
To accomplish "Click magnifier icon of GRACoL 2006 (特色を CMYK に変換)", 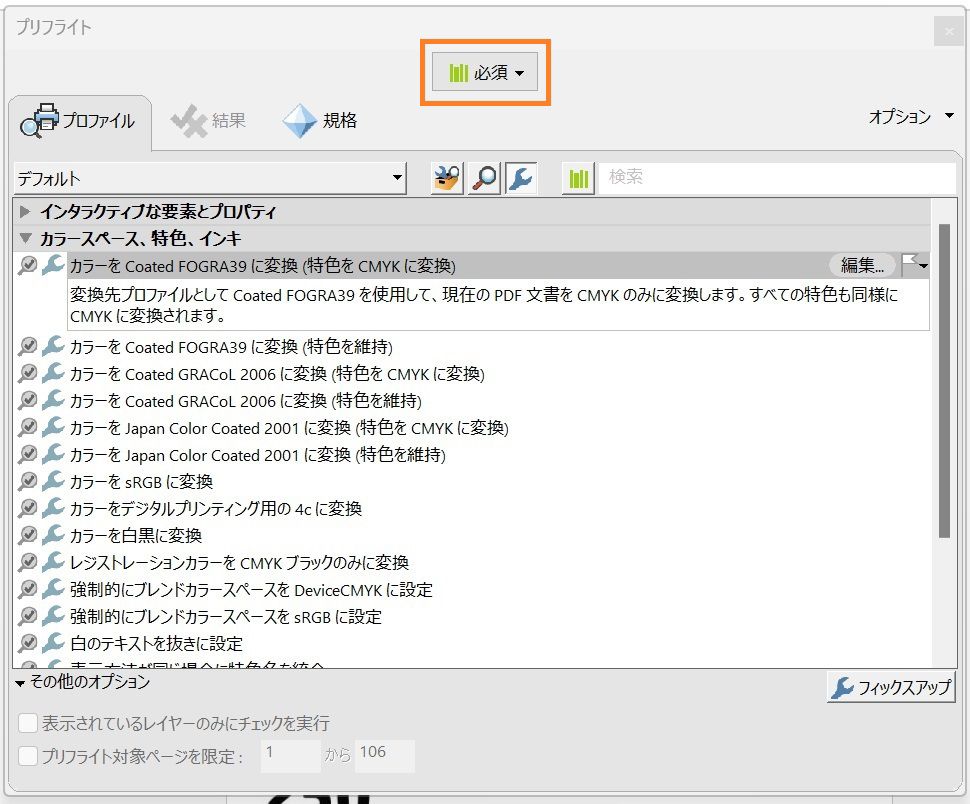I will (28, 373).
